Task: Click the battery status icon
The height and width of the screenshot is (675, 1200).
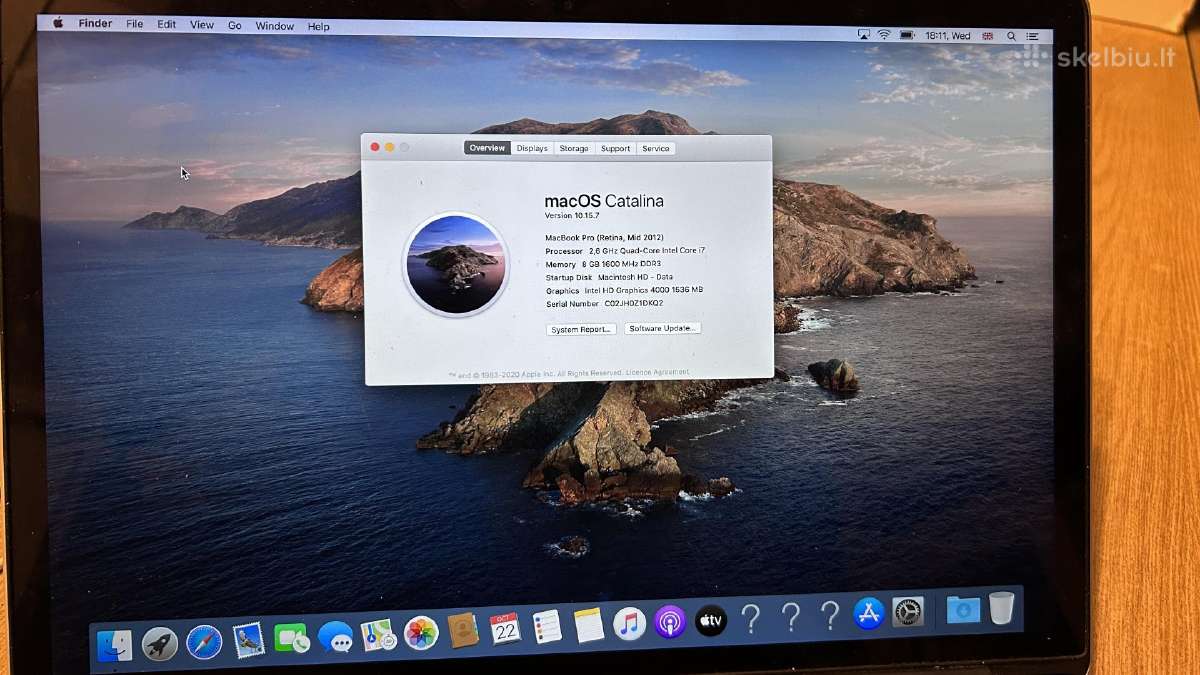Action: pos(907,35)
